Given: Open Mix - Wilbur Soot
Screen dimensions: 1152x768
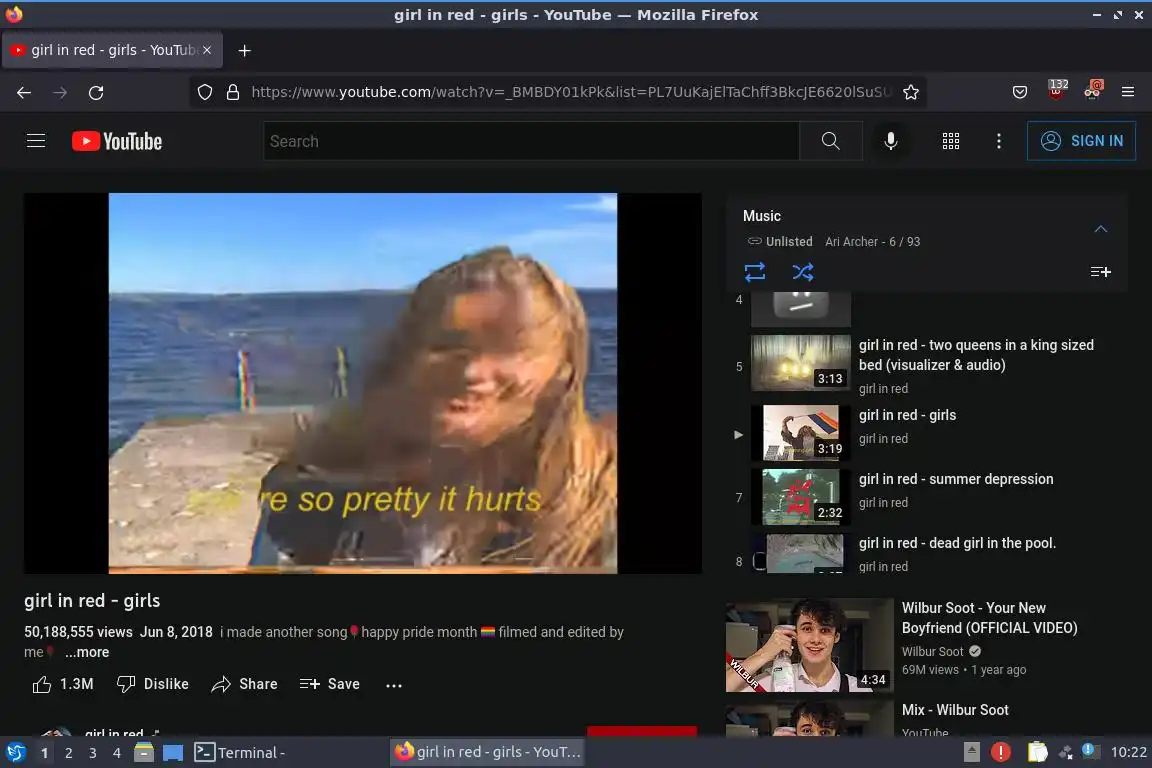Looking at the screenshot, I should [x=955, y=710].
